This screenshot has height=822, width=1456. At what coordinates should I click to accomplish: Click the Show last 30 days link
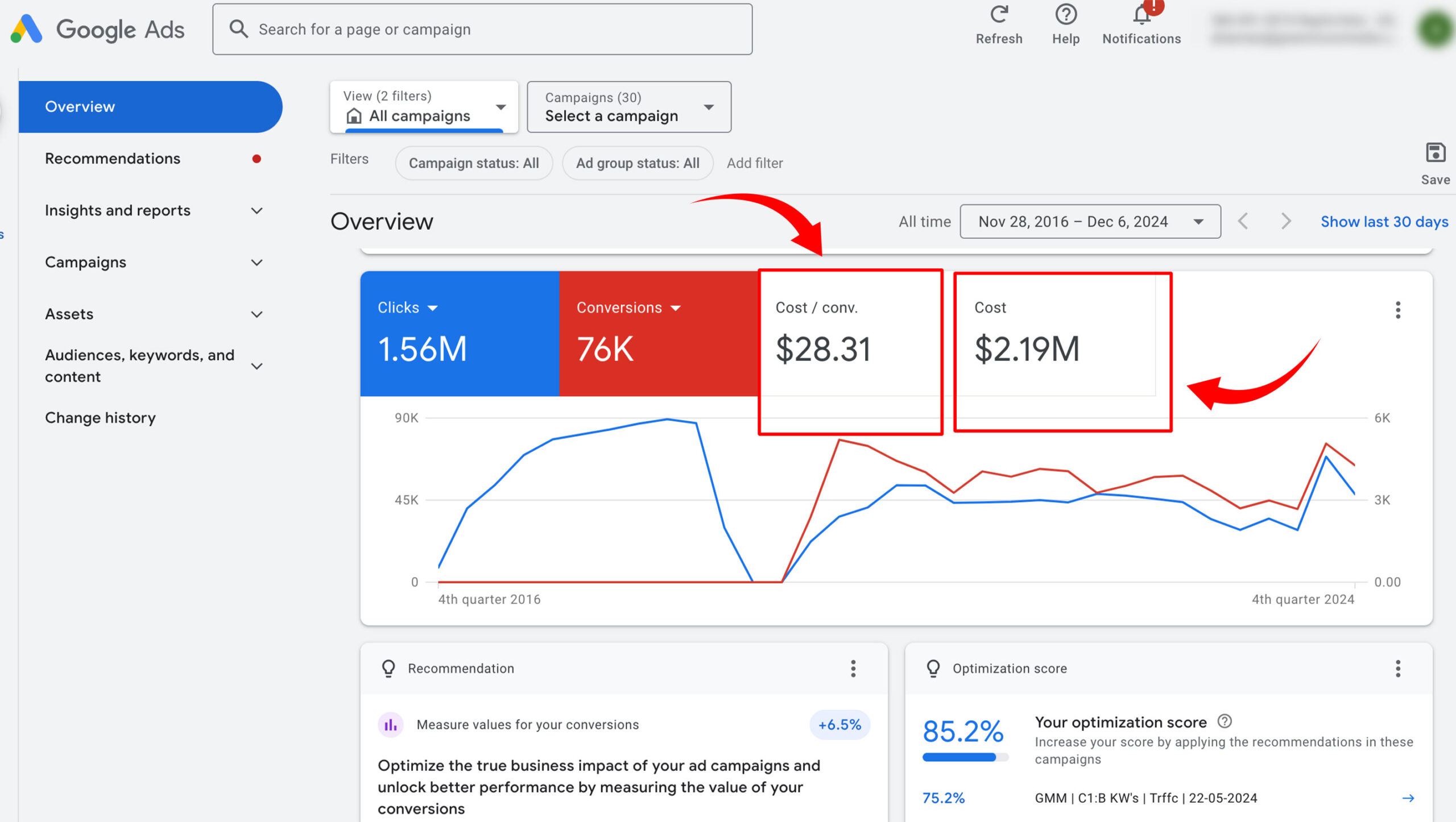(1384, 221)
